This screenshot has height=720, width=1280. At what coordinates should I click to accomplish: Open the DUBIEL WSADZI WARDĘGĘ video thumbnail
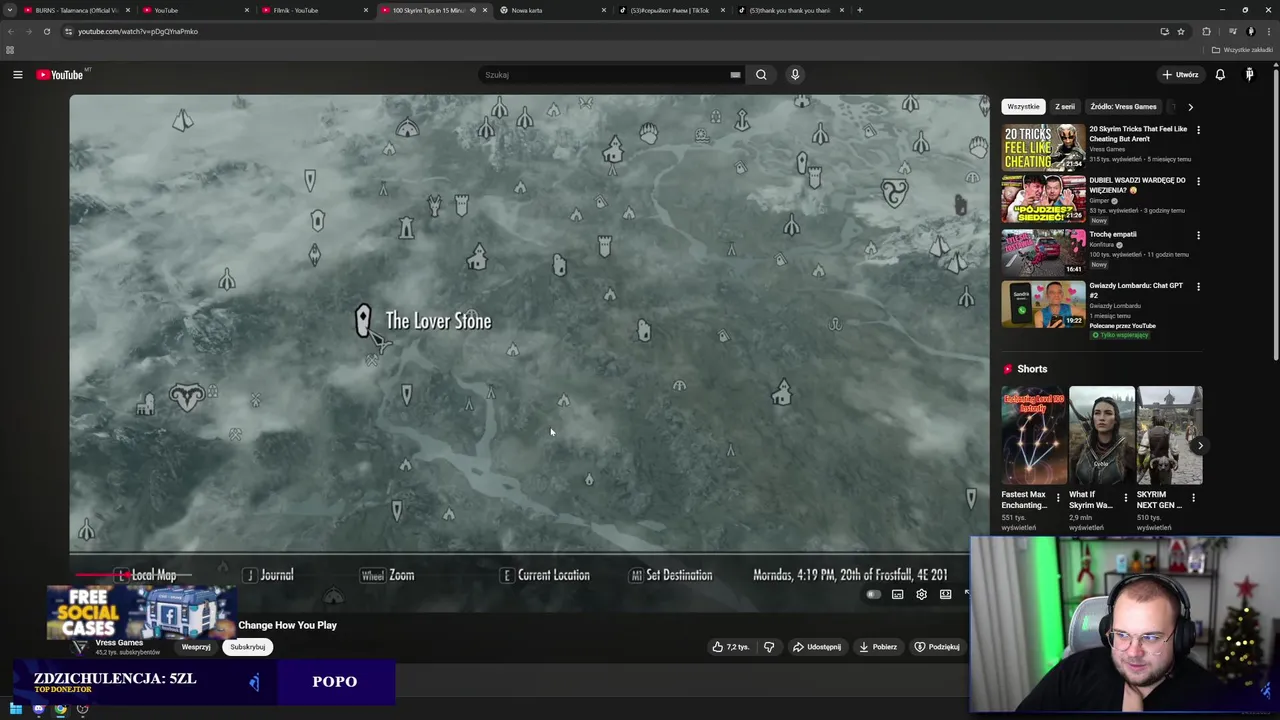pos(1043,199)
